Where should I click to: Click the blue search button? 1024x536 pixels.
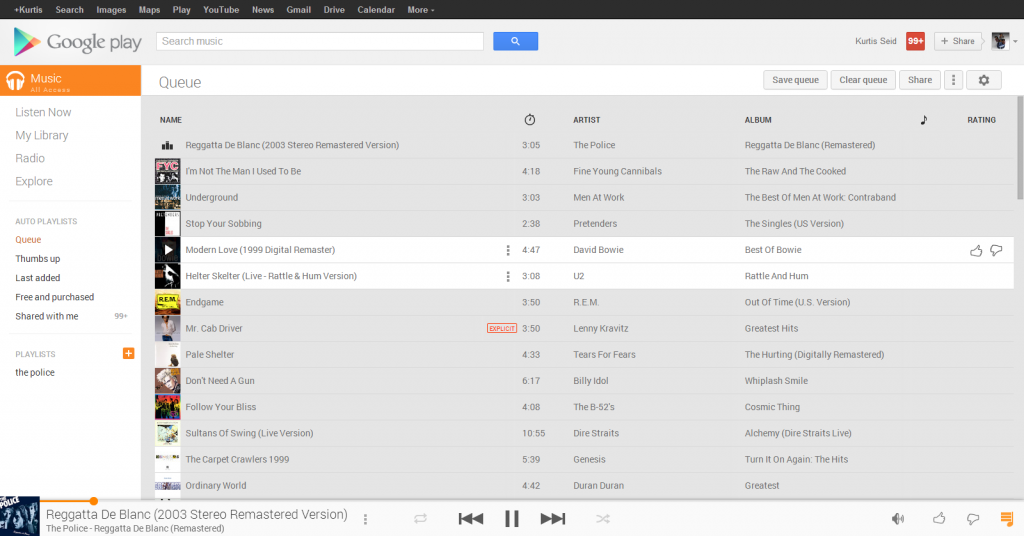[x=515, y=41]
